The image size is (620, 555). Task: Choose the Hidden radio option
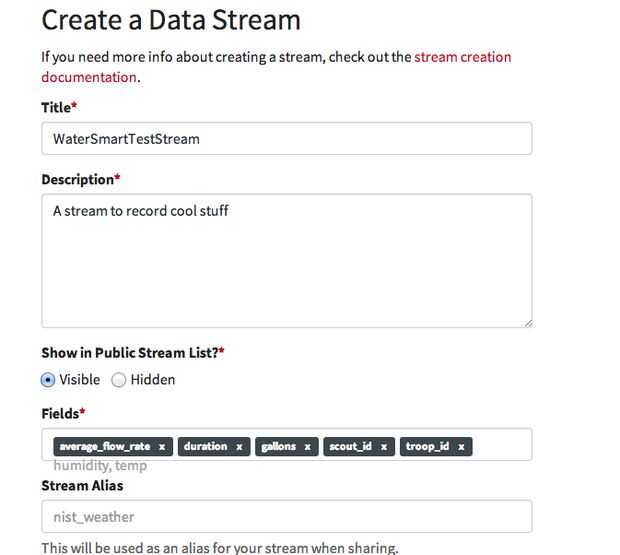pyautogui.click(x=119, y=380)
